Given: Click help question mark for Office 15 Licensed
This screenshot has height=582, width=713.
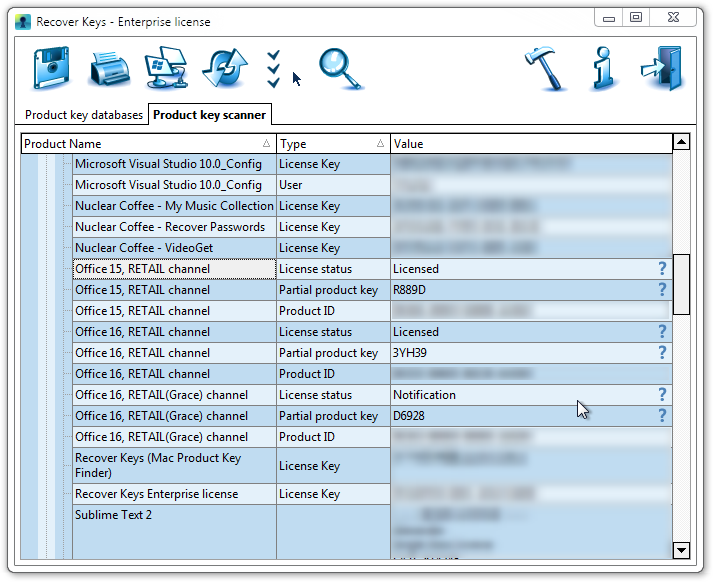Looking at the screenshot, I should click(662, 268).
